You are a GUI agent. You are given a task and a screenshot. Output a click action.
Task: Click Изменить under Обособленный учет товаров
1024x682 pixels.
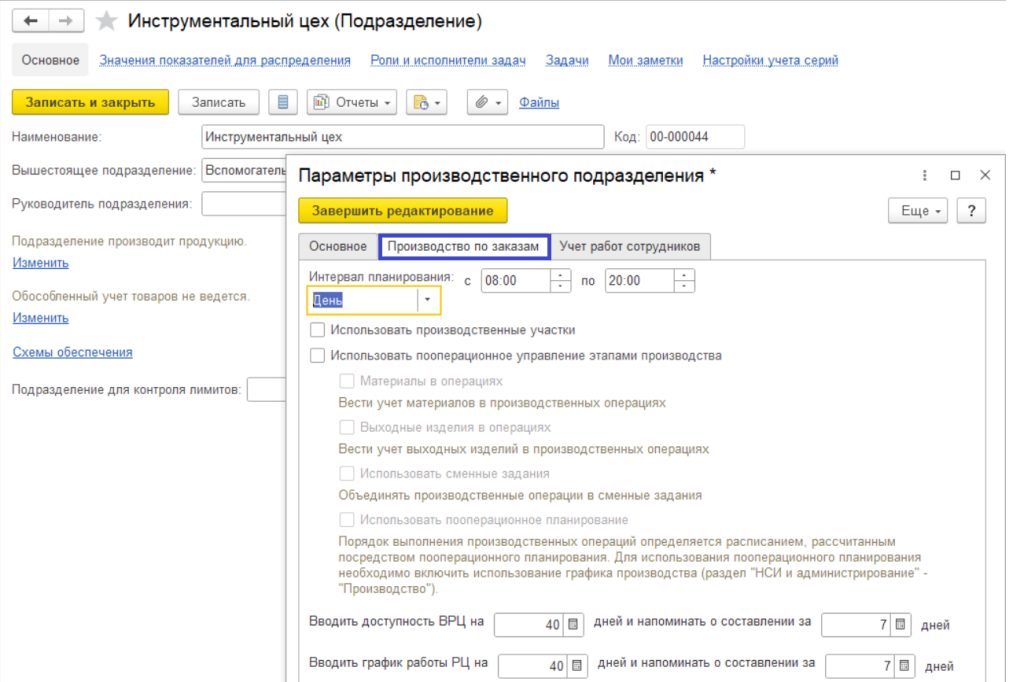coord(40,317)
